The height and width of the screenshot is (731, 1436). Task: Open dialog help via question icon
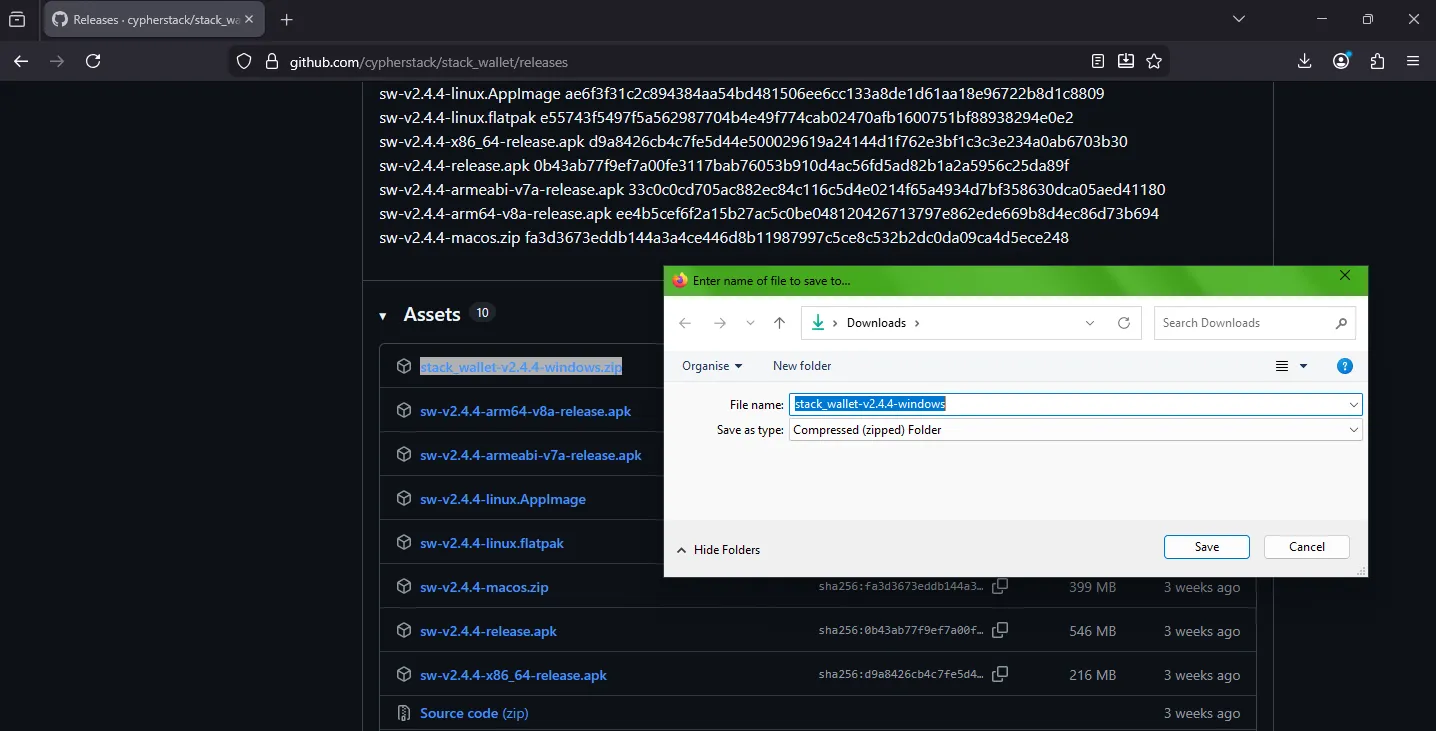coord(1345,366)
